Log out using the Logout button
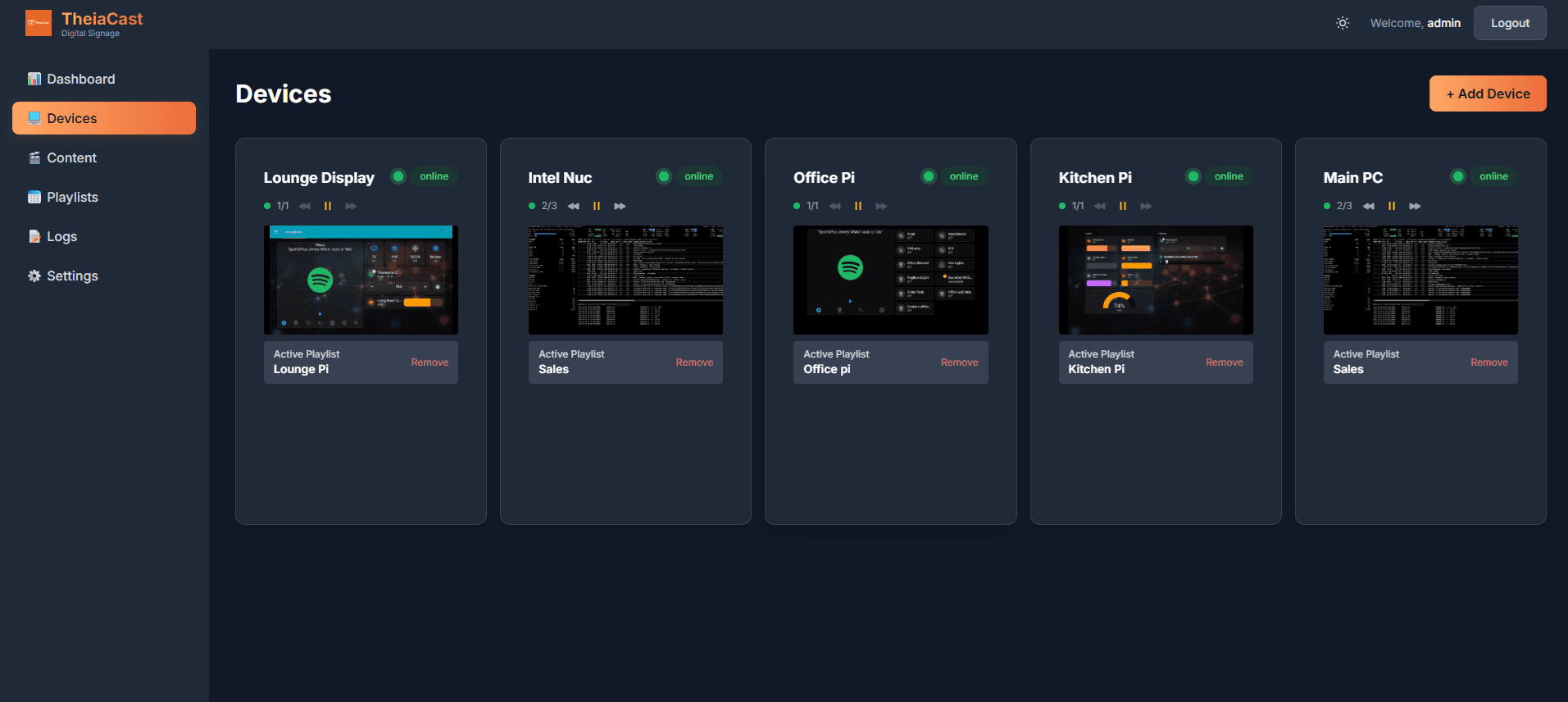Screen dimensions: 1568x702 (1509, 23)
